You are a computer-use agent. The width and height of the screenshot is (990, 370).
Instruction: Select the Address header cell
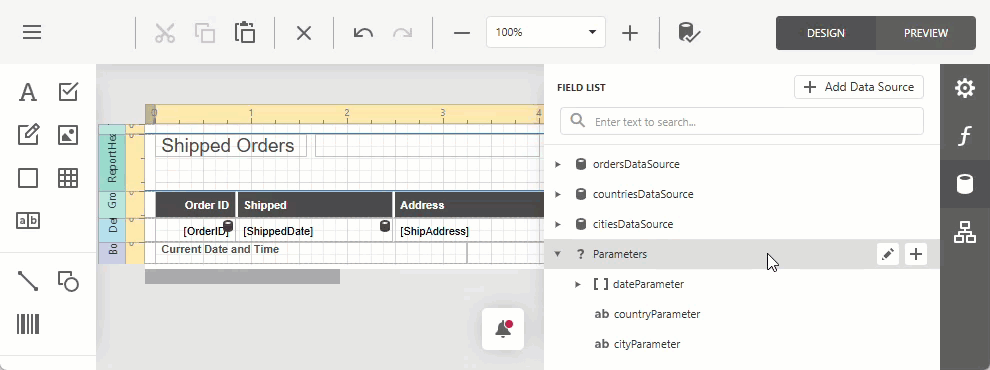coord(468,205)
